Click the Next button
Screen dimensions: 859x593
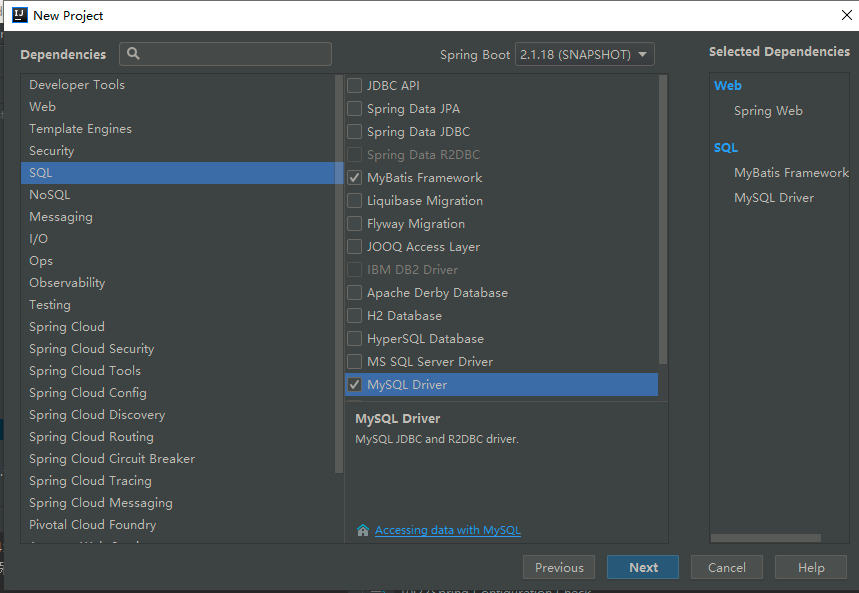pos(643,567)
